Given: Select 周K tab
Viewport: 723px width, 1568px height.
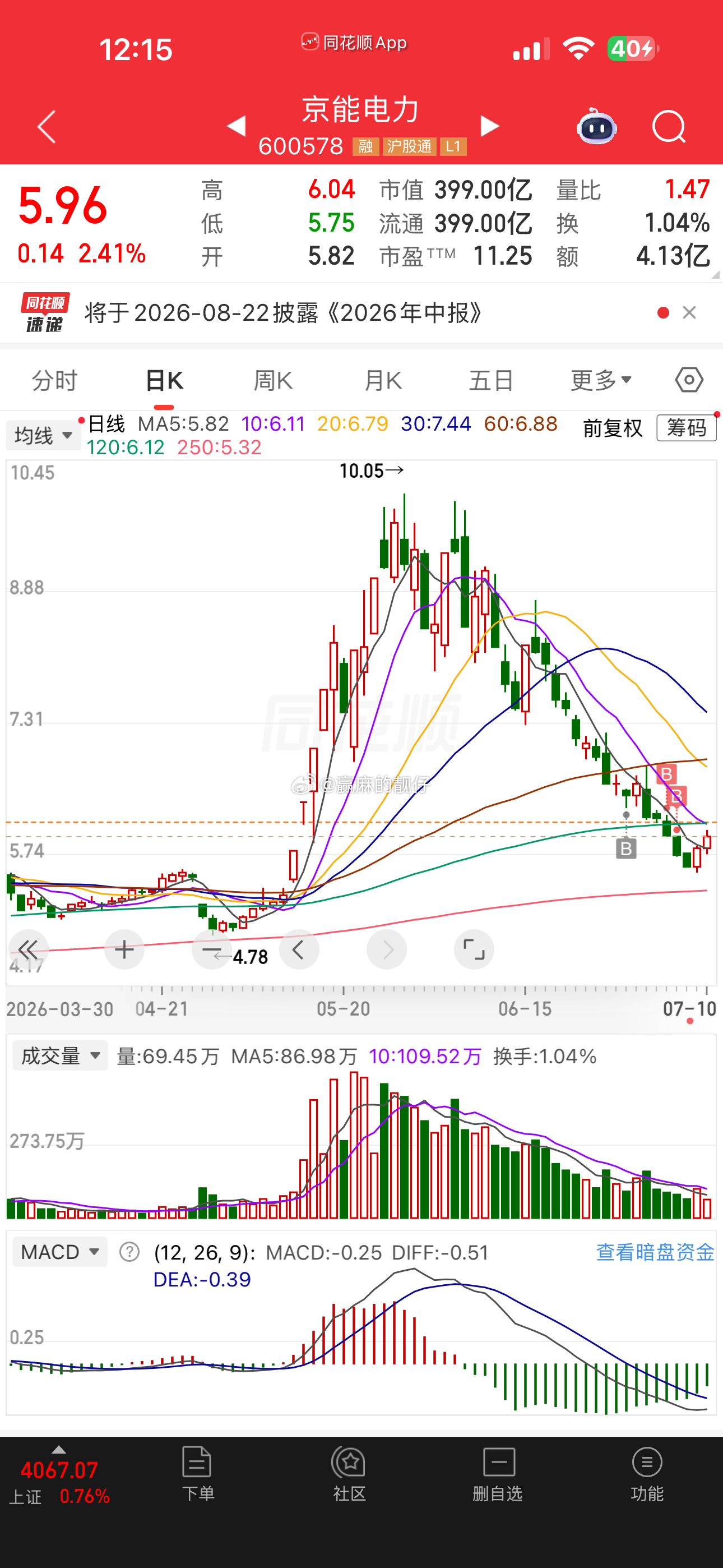Looking at the screenshot, I should [x=272, y=380].
